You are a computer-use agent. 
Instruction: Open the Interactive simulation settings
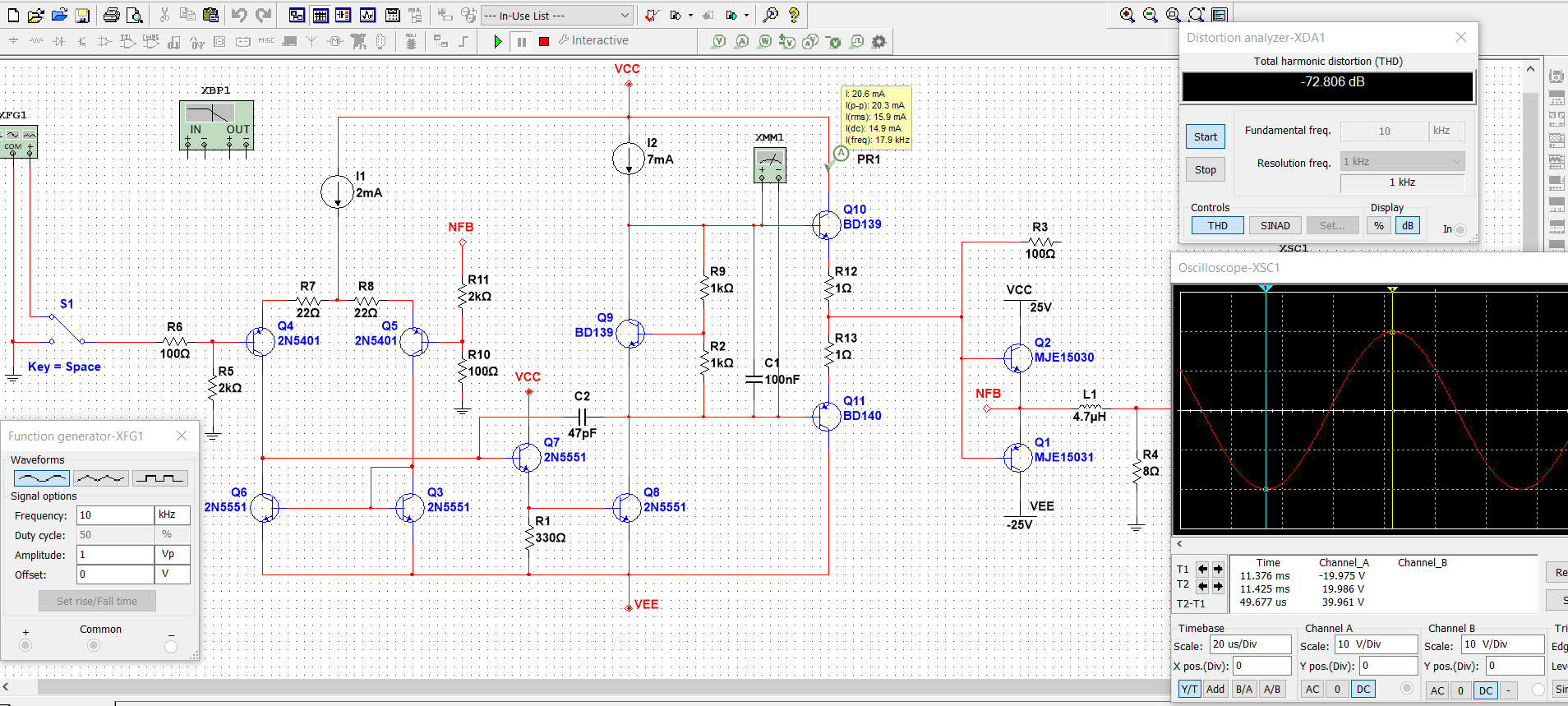tap(593, 40)
